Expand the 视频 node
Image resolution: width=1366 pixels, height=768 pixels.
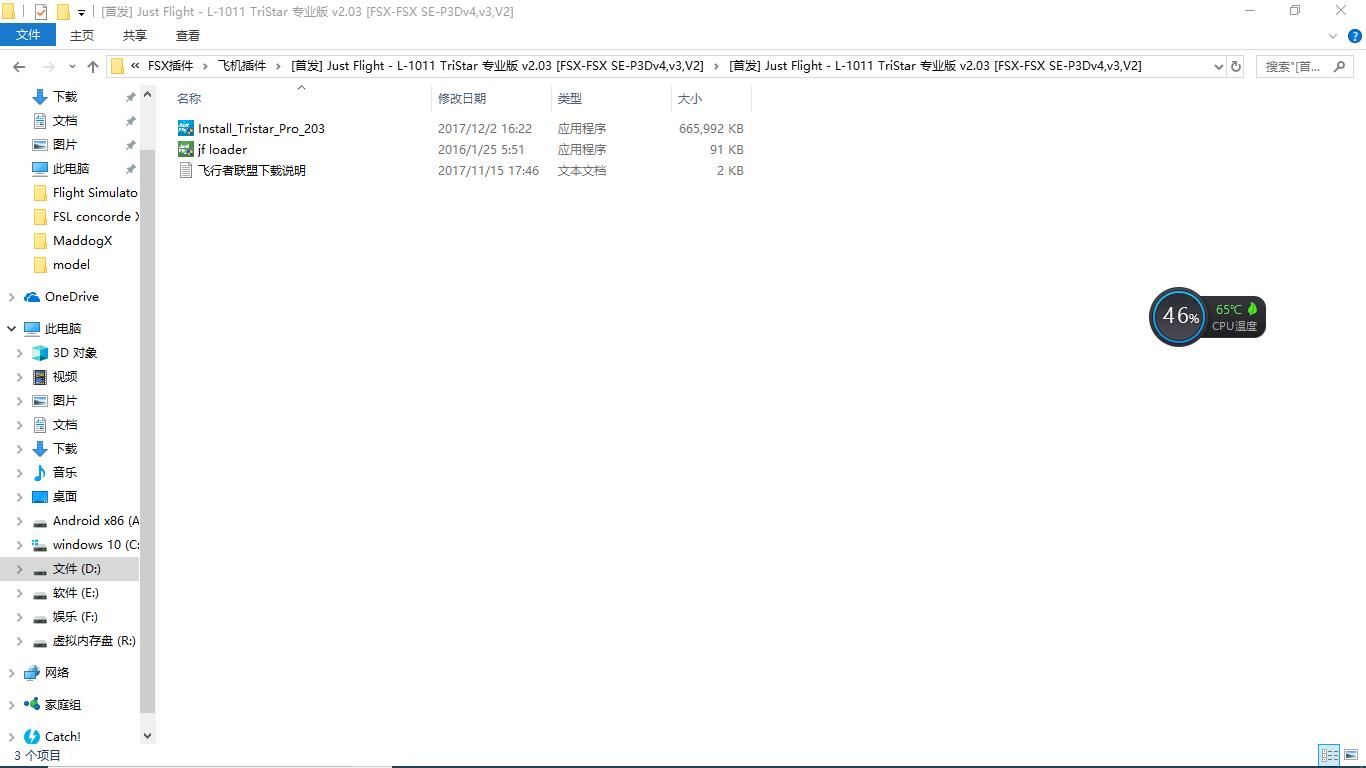point(19,377)
